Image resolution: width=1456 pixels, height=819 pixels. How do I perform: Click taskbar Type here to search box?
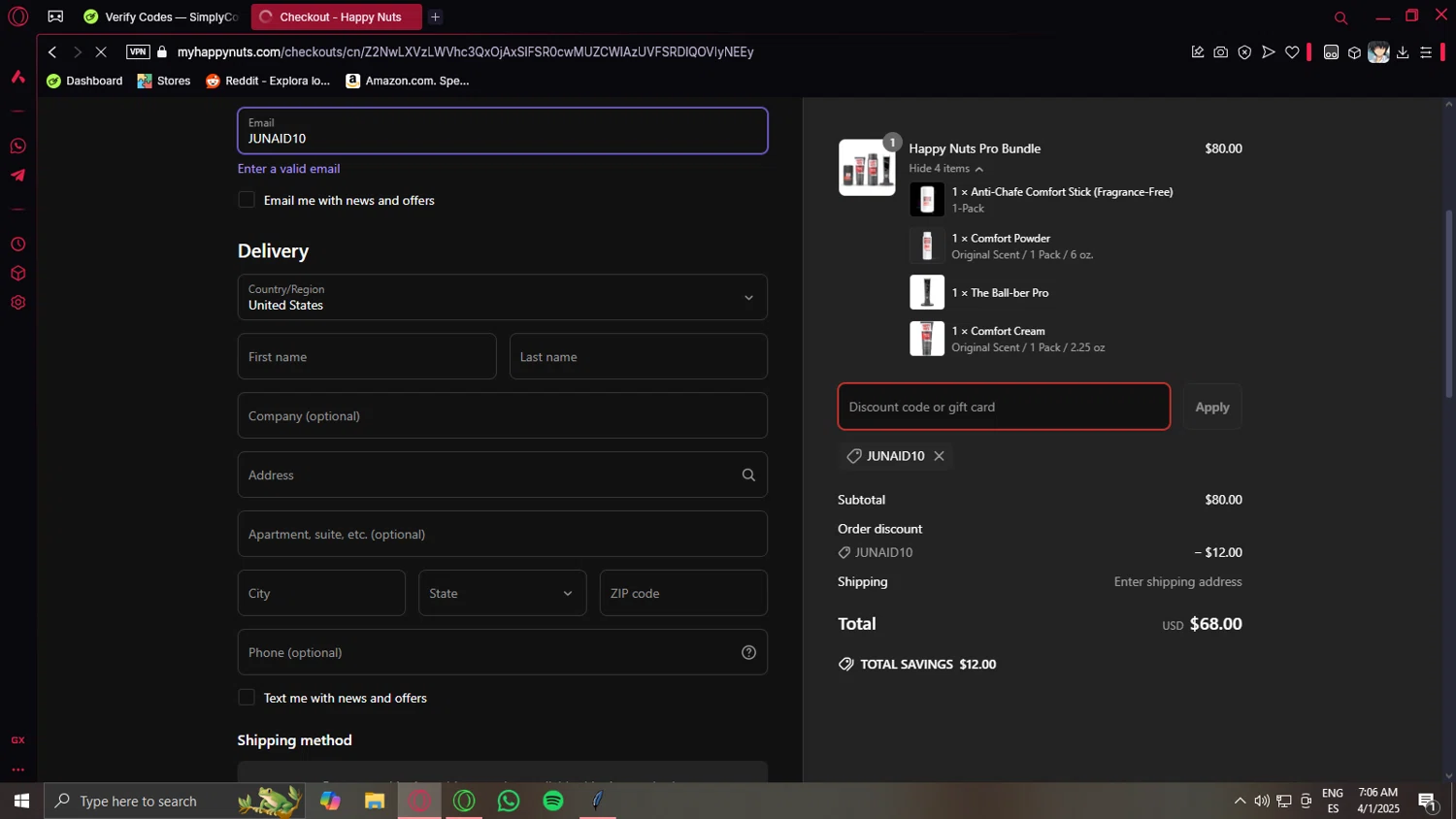[x=175, y=801]
